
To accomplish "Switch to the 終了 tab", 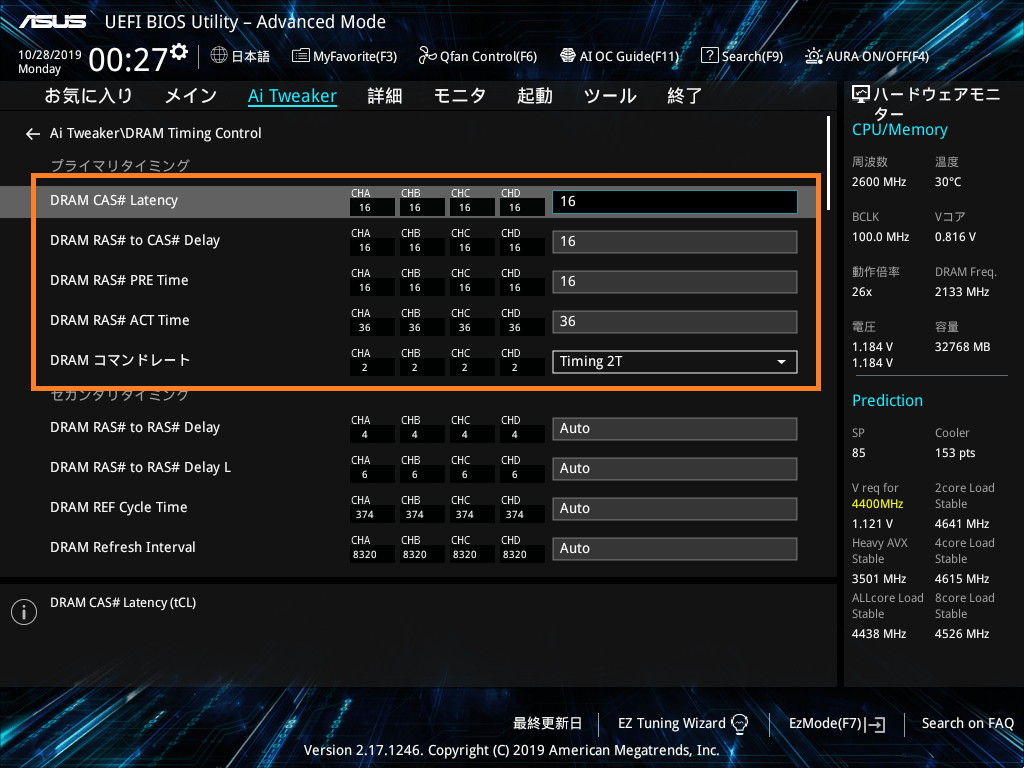I will [x=684, y=96].
